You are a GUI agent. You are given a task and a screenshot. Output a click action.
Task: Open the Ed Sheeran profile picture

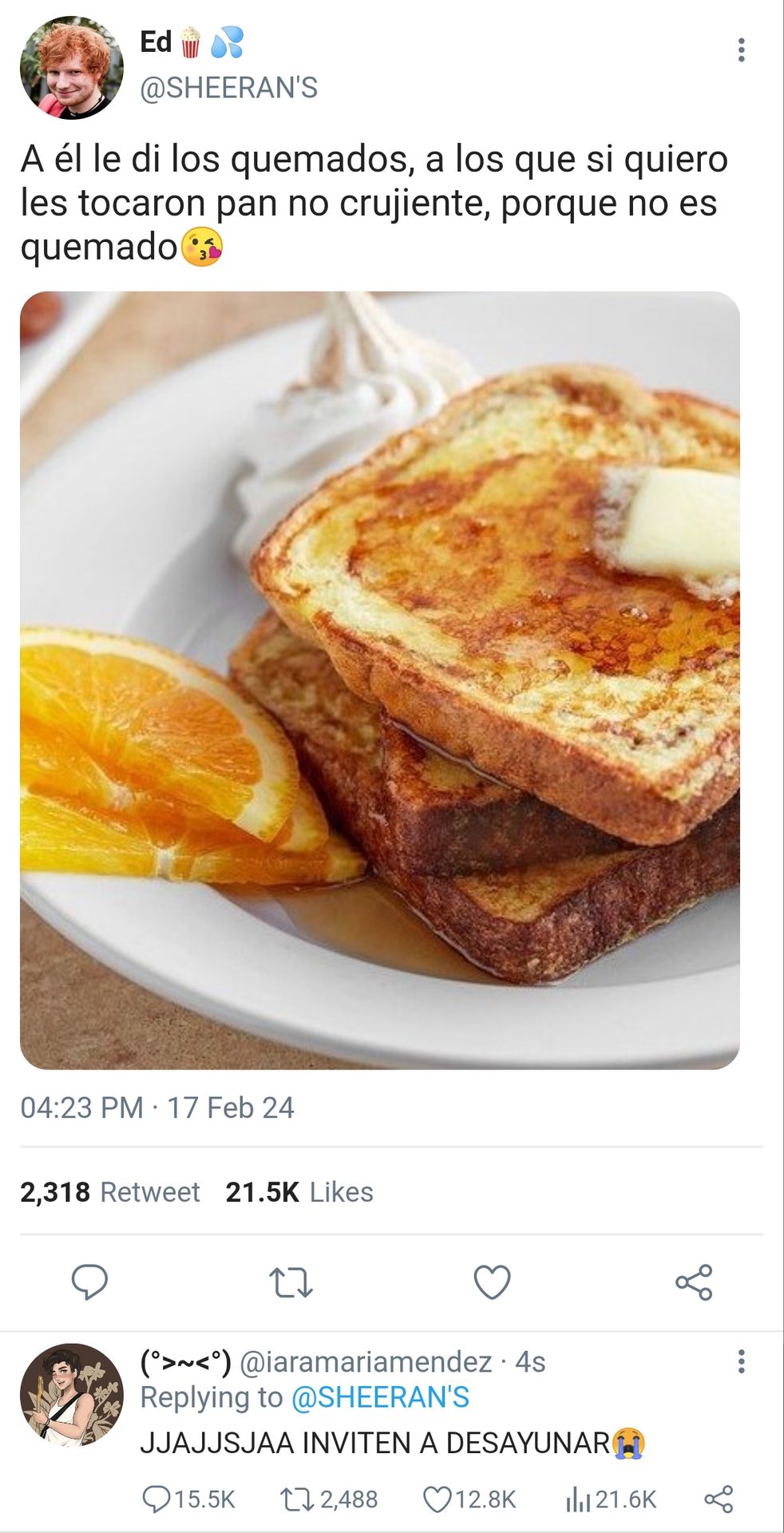[72, 68]
